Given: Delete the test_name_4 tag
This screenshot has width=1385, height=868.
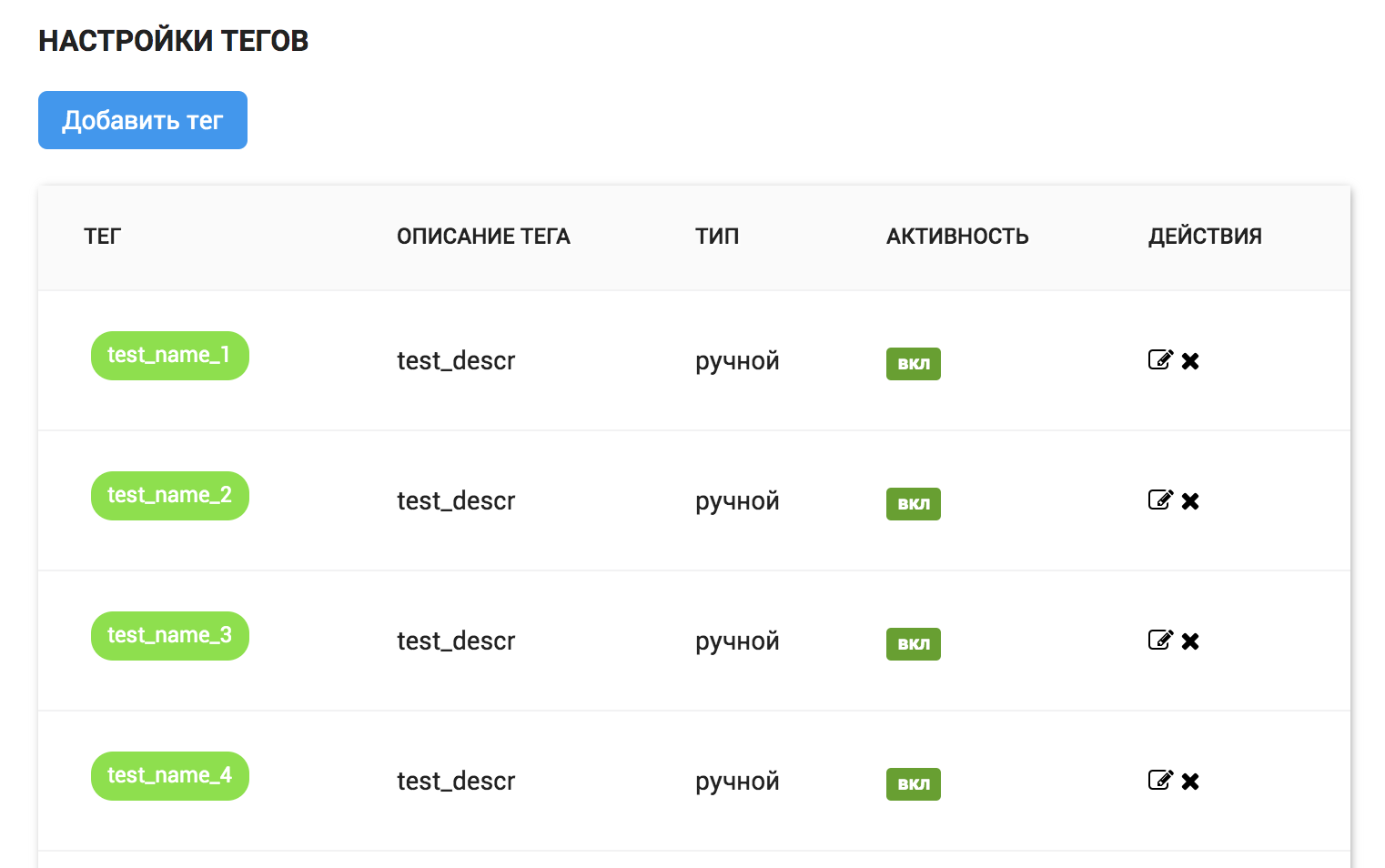Looking at the screenshot, I should [x=1190, y=782].
